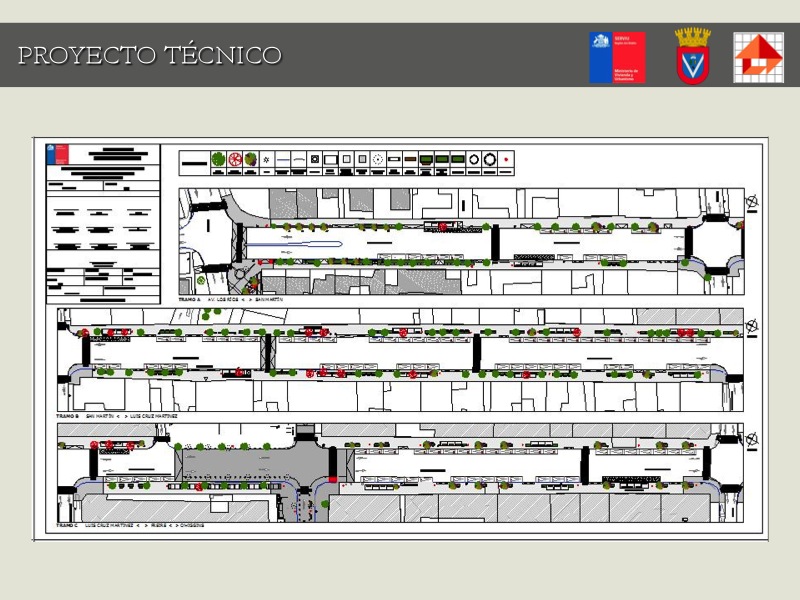Click the PROYECTO TÉCNICO slide title
The height and width of the screenshot is (600, 800).
pyautogui.click(x=150, y=55)
